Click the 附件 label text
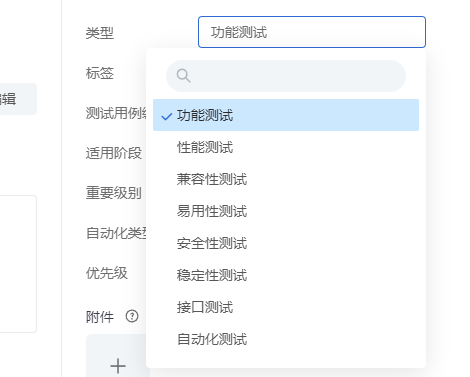This screenshot has height=377, width=470. click(100, 316)
